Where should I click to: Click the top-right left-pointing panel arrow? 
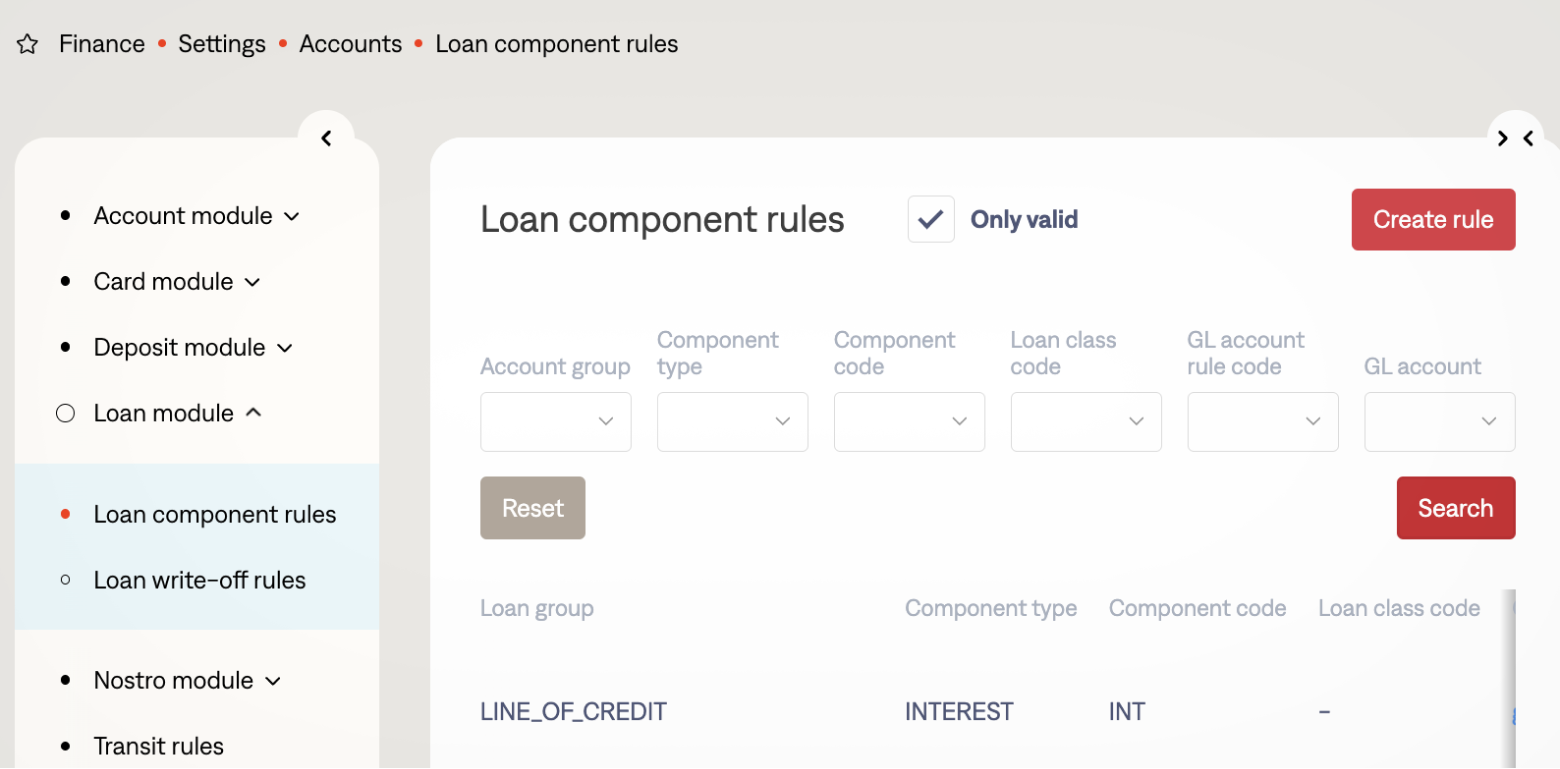(1528, 139)
